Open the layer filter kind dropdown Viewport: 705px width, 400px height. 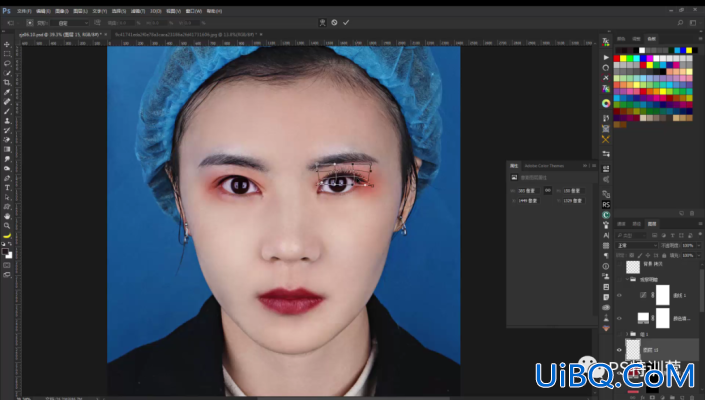(631, 235)
